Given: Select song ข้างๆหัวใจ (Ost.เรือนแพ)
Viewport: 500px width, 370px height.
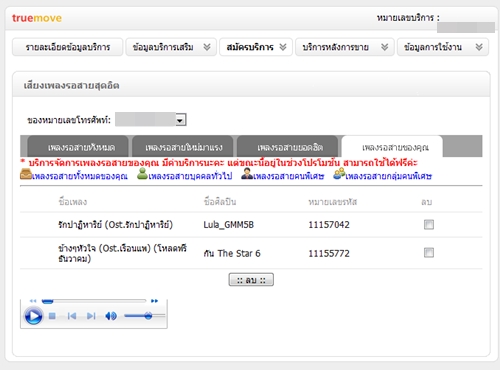Looking at the screenshot, I should pyautogui.click(x=122, y=253).
